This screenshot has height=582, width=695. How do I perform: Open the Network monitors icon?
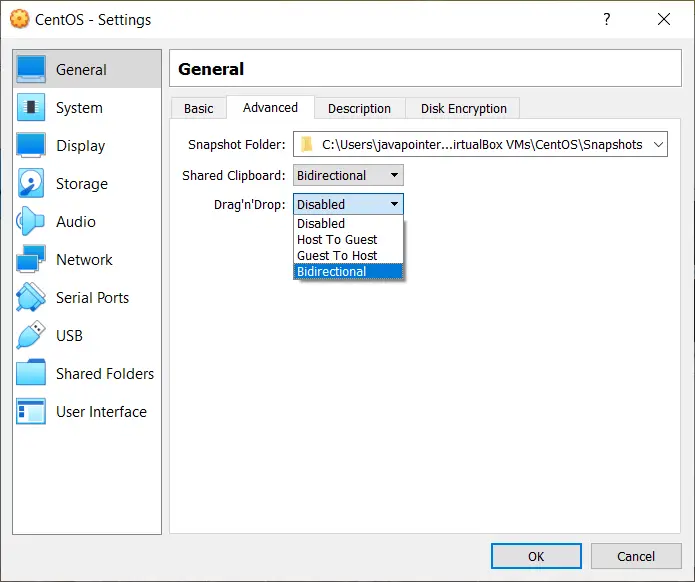click(x=31, y=259)
